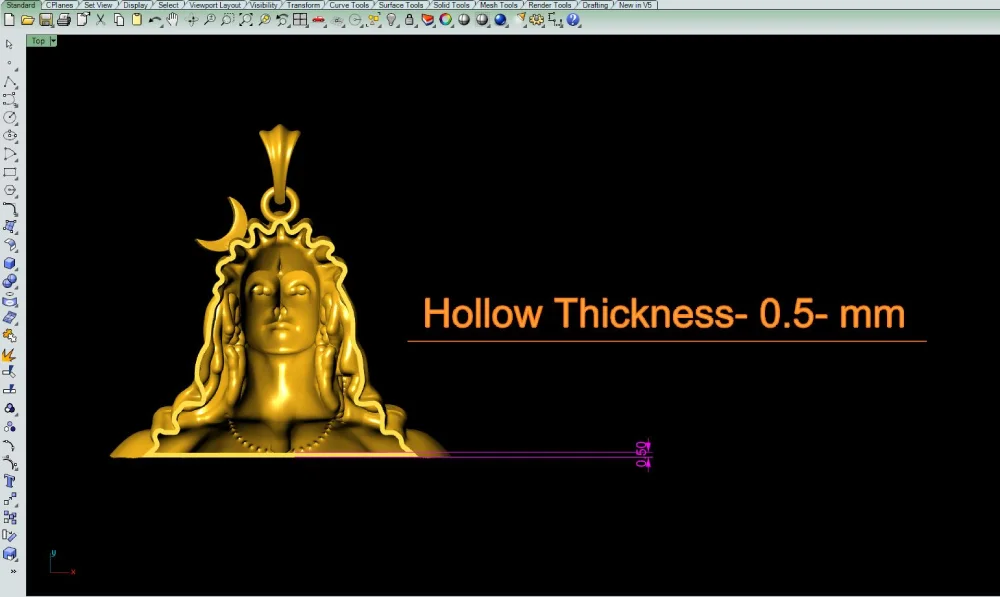Click the light bulb Hide objects icon

[392, 20]
